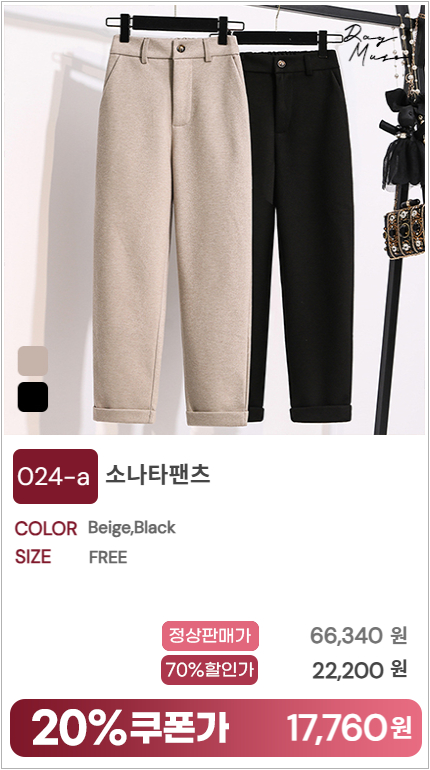Click the 66,340 원 regular price

tap(359, 635)
